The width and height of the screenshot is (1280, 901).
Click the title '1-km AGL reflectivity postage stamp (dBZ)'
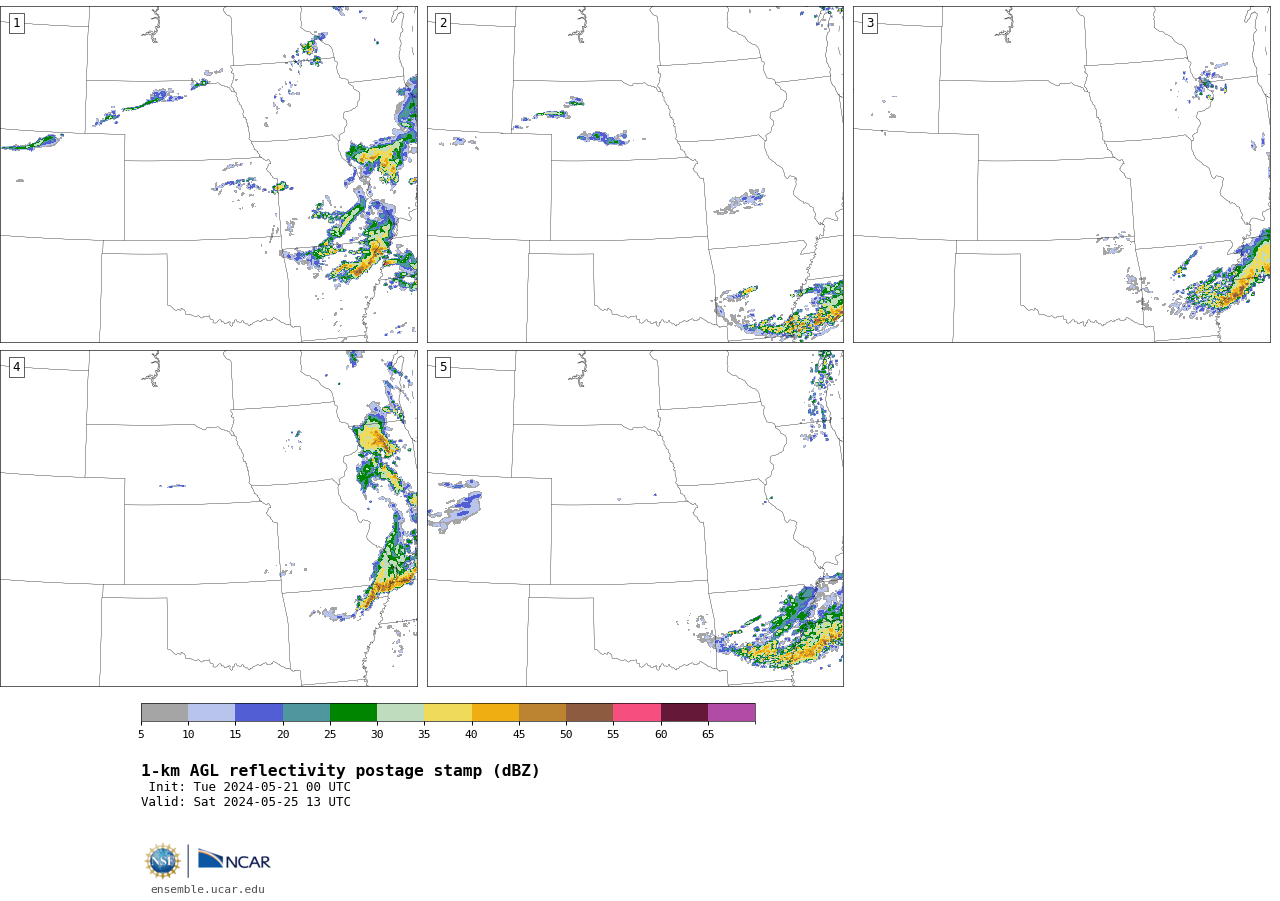341,771
